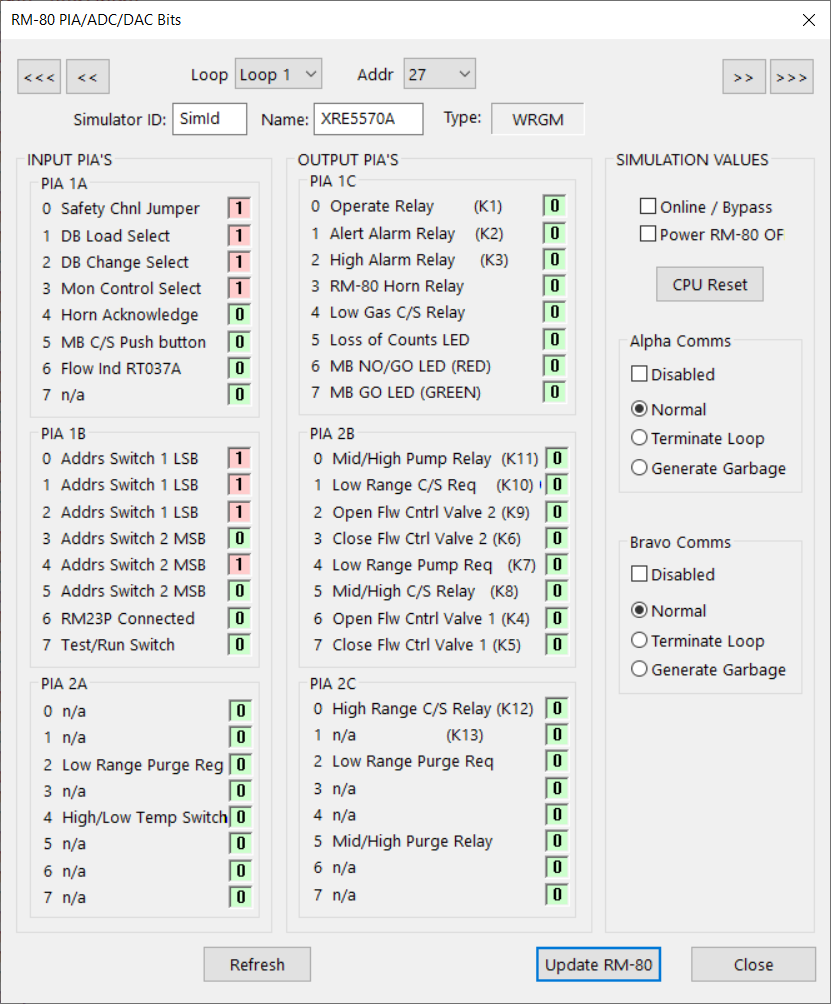Image resolution: width=831 pixels, height=1004 pixels.
Task: Toggle the Safety Chnl Jumper bit indicator
Action: [x=239, y=208]
